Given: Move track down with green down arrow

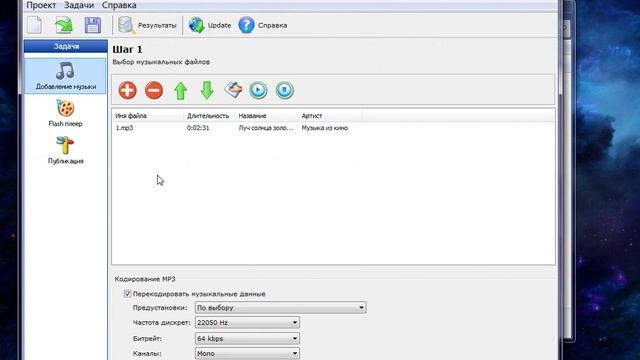Looking at the screenshot, I should pos(207,90).
